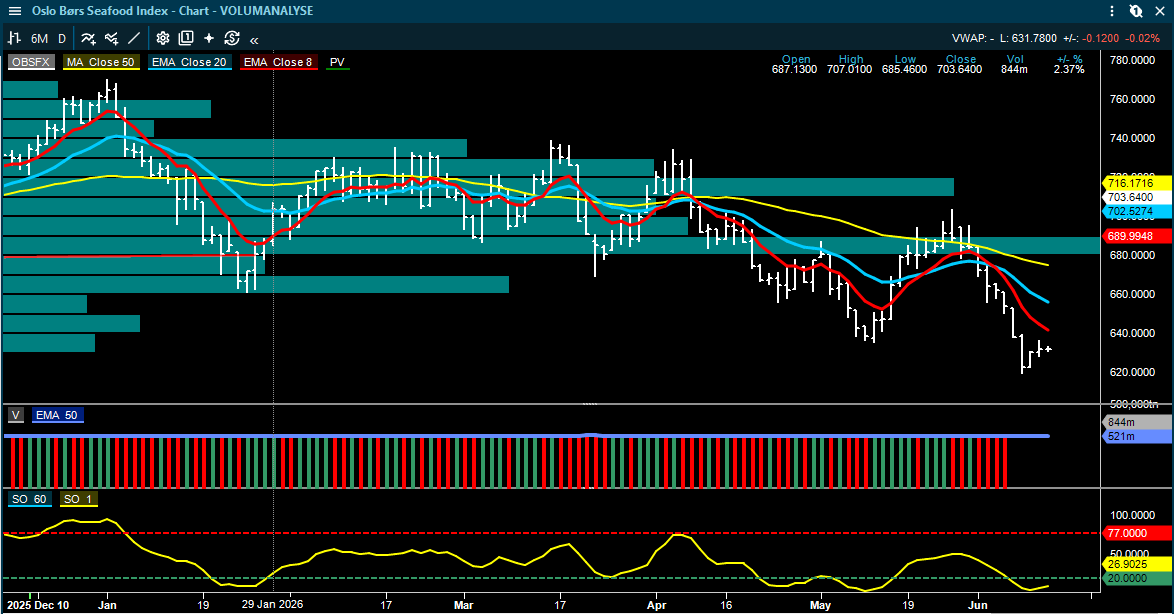This screenshot has height=614, width=1174.
Task: Add an indicator with the line-plus icon
Action: [88, 38]
